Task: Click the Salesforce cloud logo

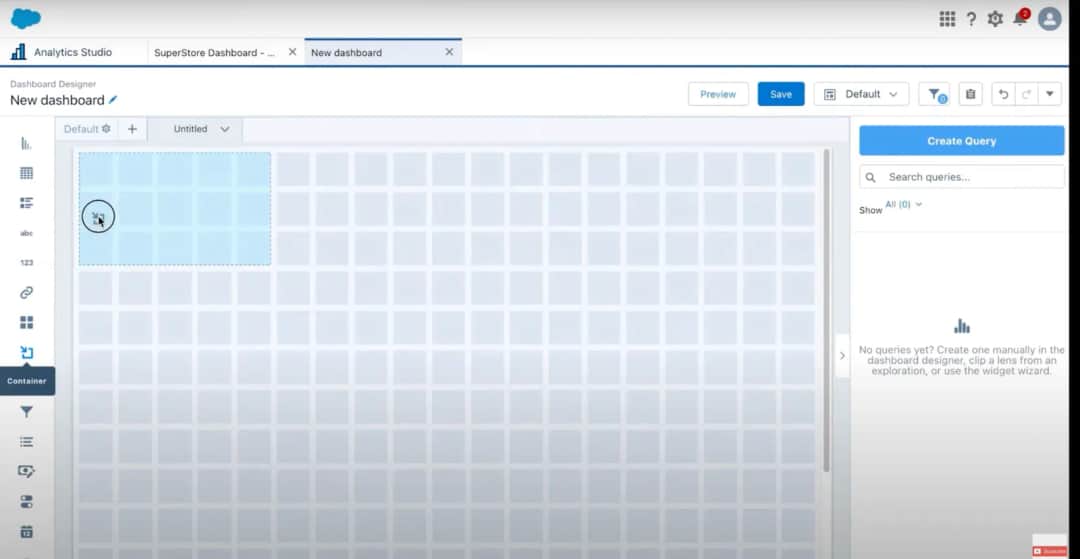Action: [25, 19]
